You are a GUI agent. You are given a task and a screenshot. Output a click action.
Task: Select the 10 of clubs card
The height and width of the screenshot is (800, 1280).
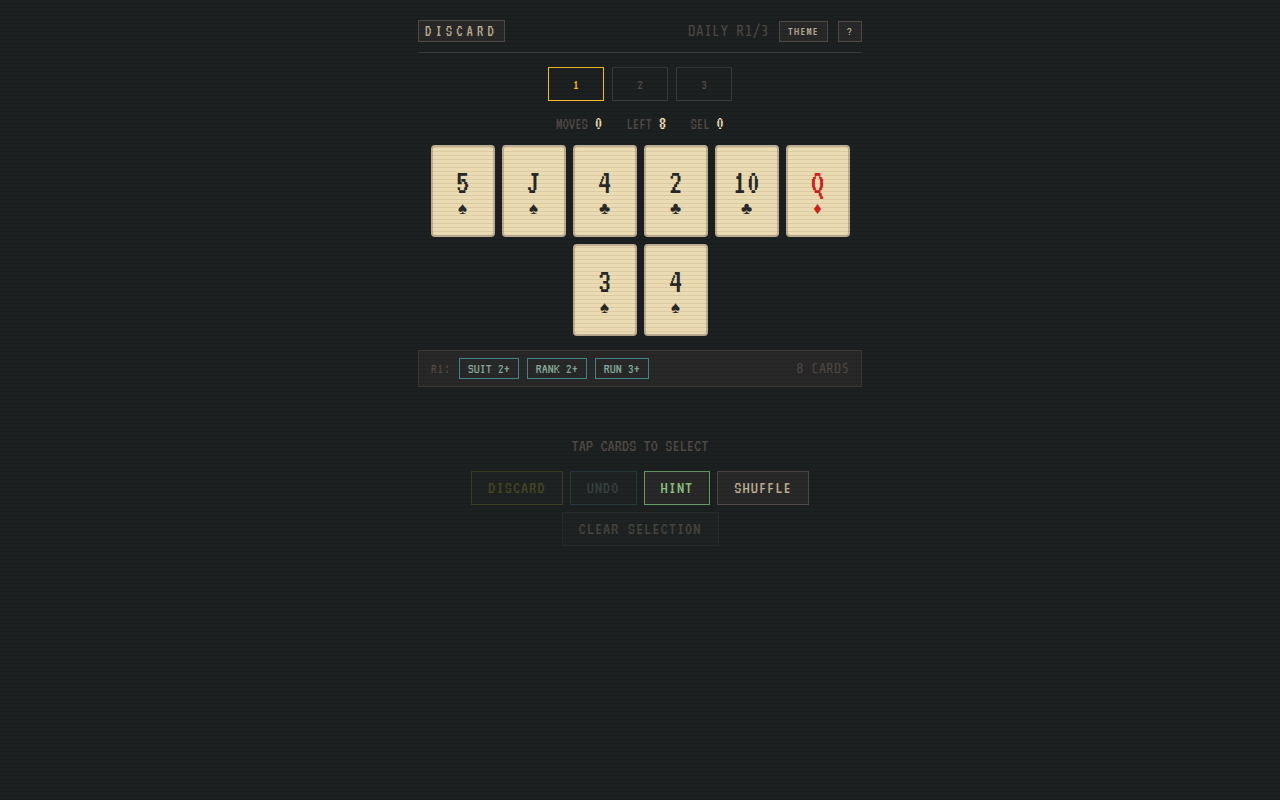(746, 191)
